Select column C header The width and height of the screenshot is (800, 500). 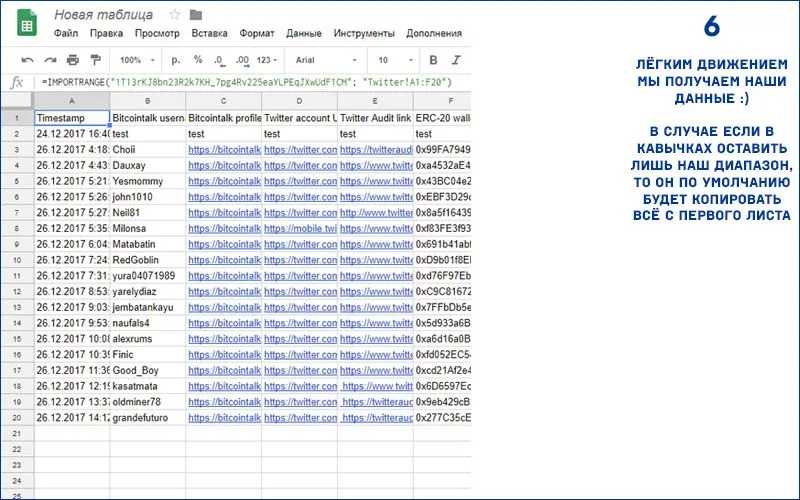[223, 101]
